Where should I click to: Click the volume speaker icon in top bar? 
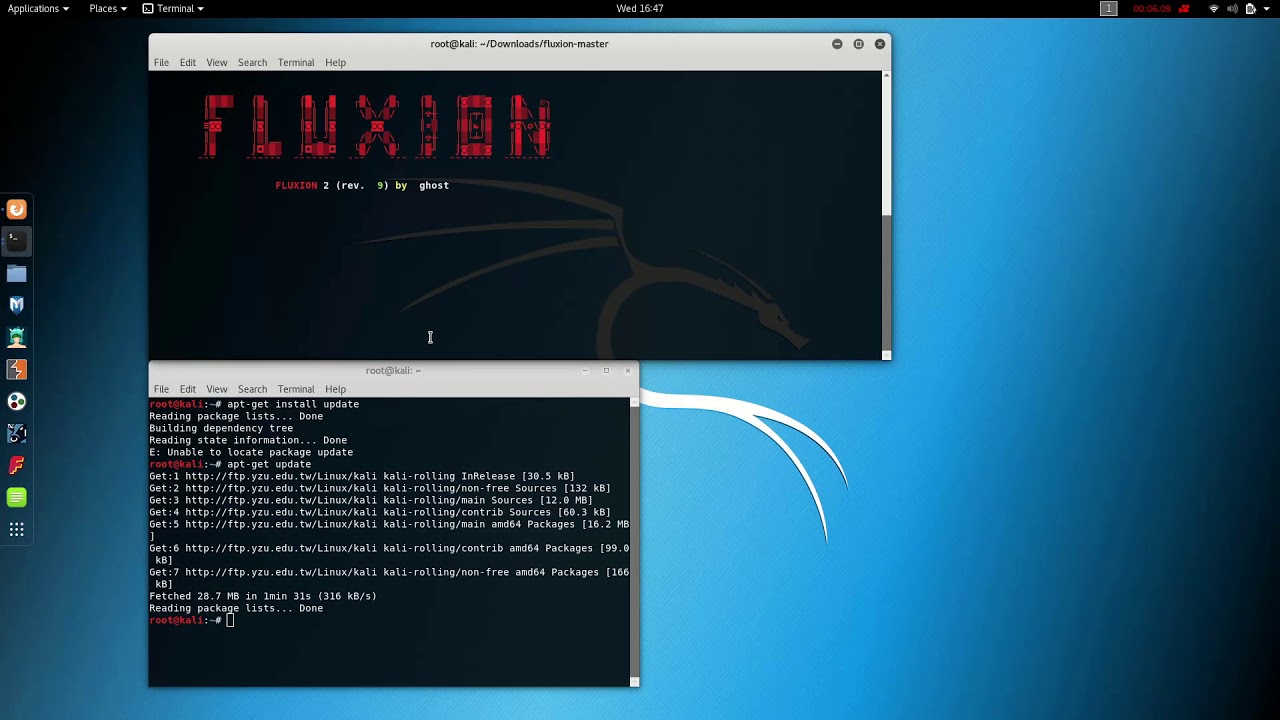(1232, 8)
